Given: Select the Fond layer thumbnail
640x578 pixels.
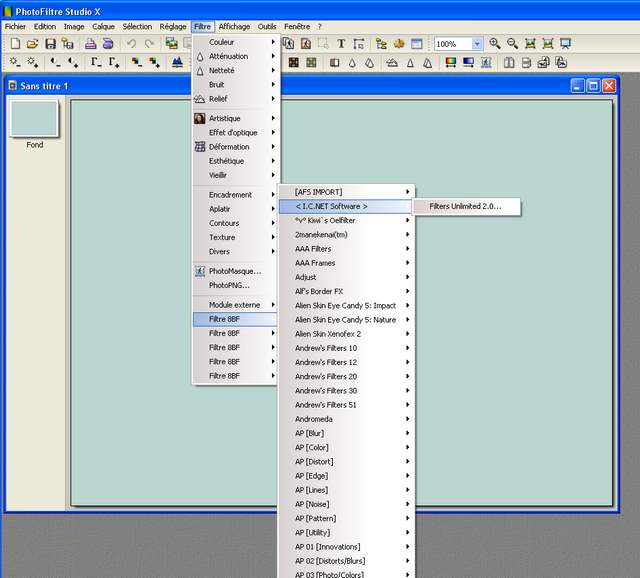Looking at the screenshot, I should pyautogui.click(x=34, y=119).
